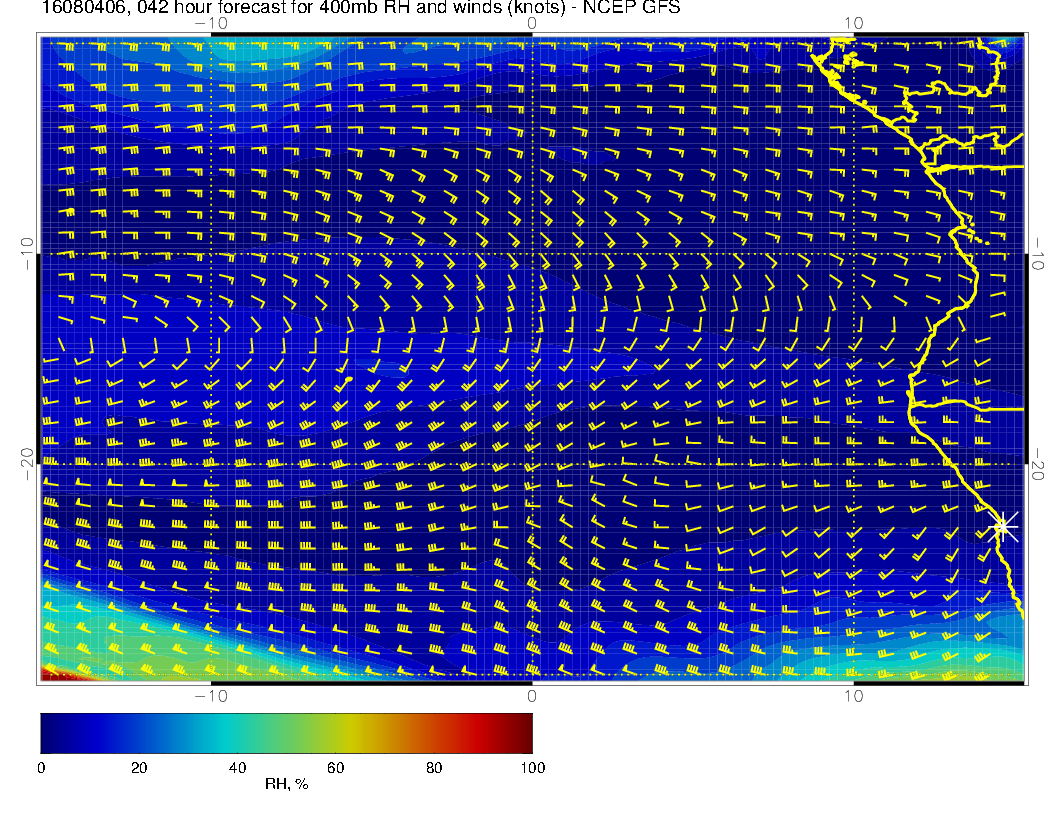This screenshot has width=1056, height=816.
Task: Click the "RH, %" colorbar label
Action: (x=286, y=785)
